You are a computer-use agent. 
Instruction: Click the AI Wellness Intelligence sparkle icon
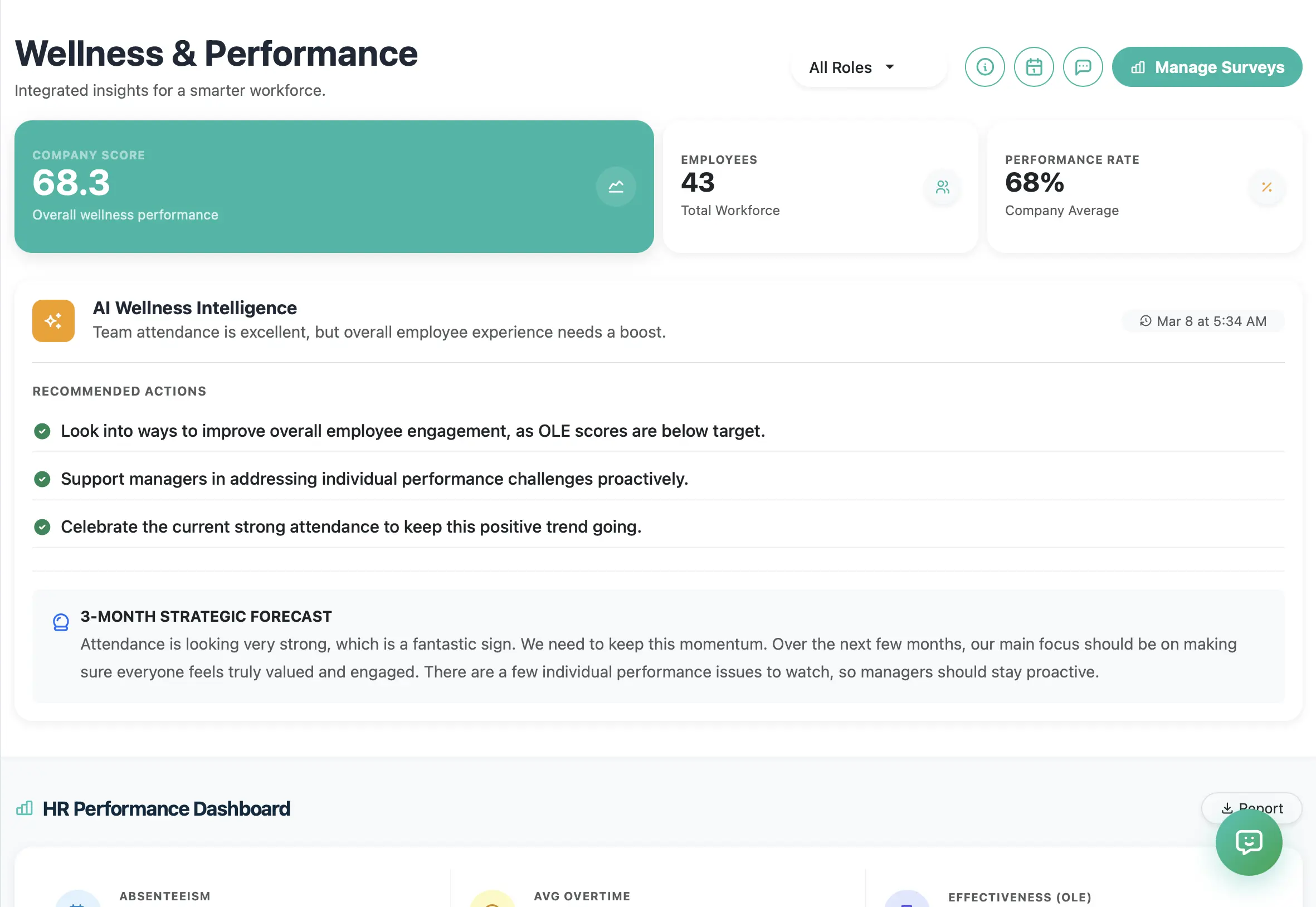click(53, 320)
